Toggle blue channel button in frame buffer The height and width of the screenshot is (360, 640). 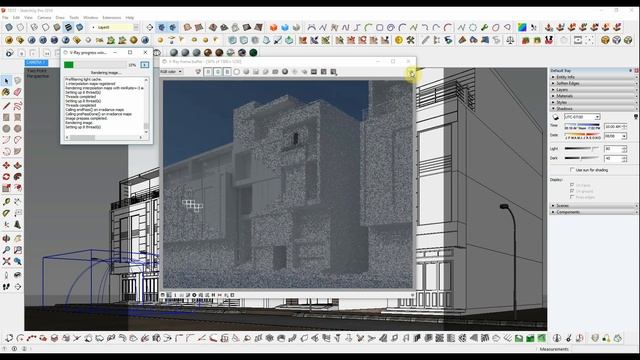click(x=227, y=72)
